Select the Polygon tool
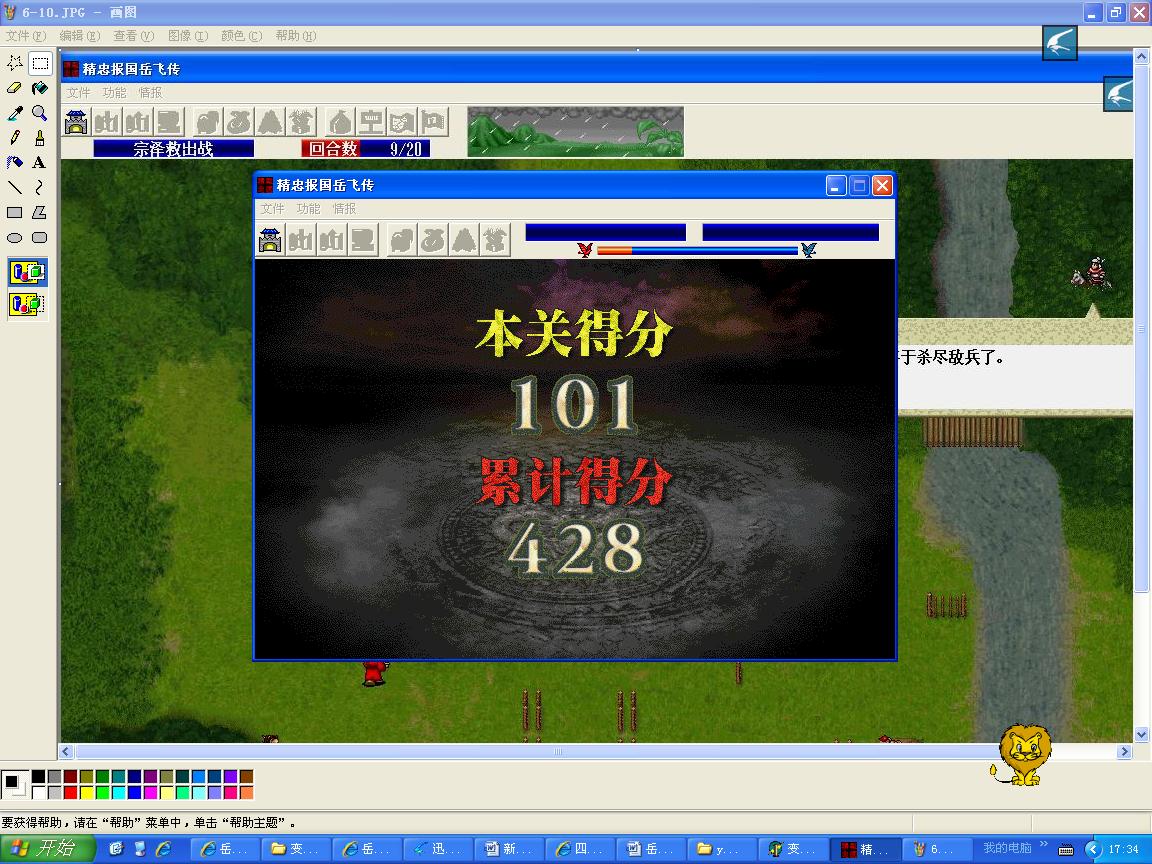 click(40, 212)
